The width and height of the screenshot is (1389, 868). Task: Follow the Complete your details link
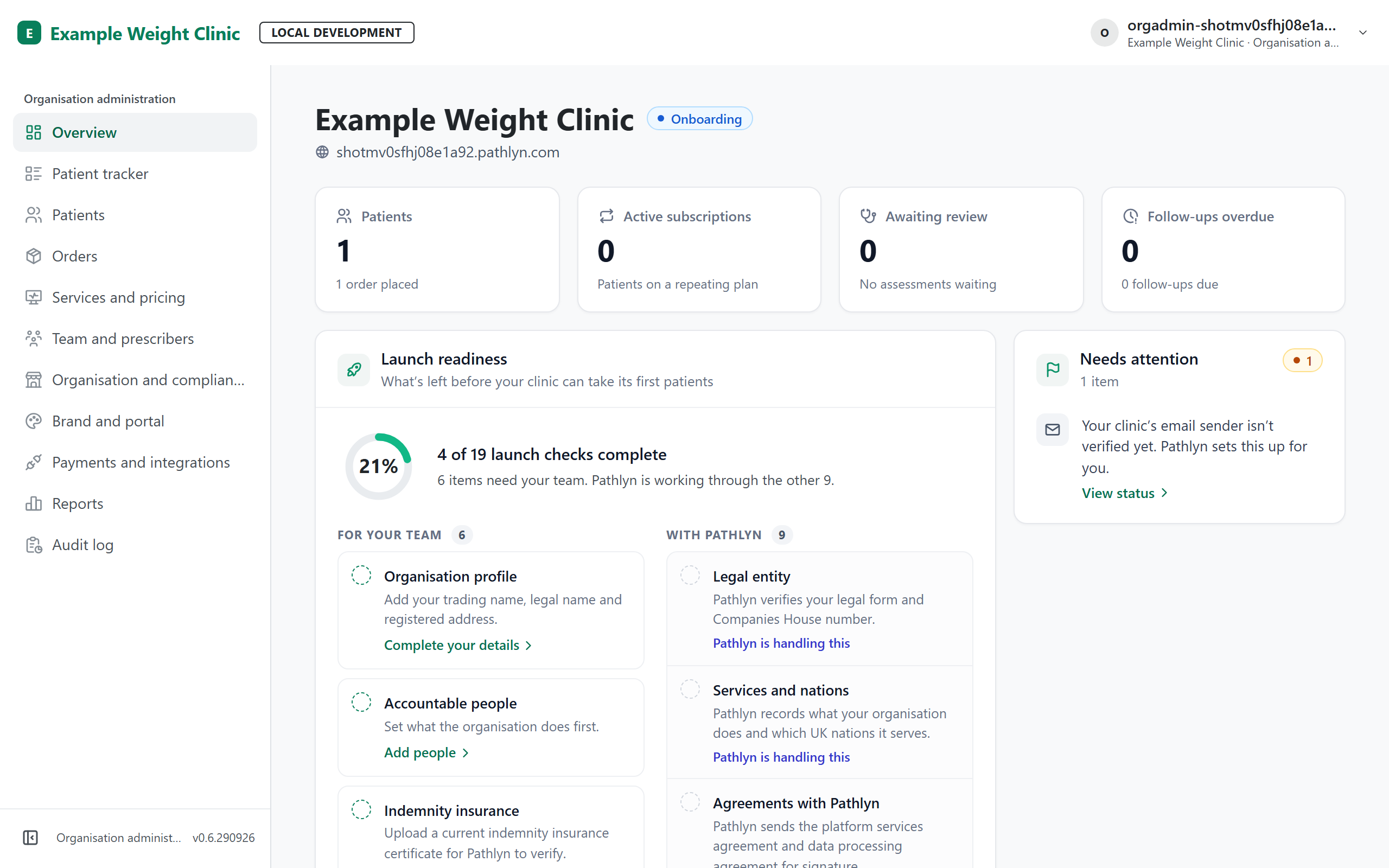coord(458,645)
